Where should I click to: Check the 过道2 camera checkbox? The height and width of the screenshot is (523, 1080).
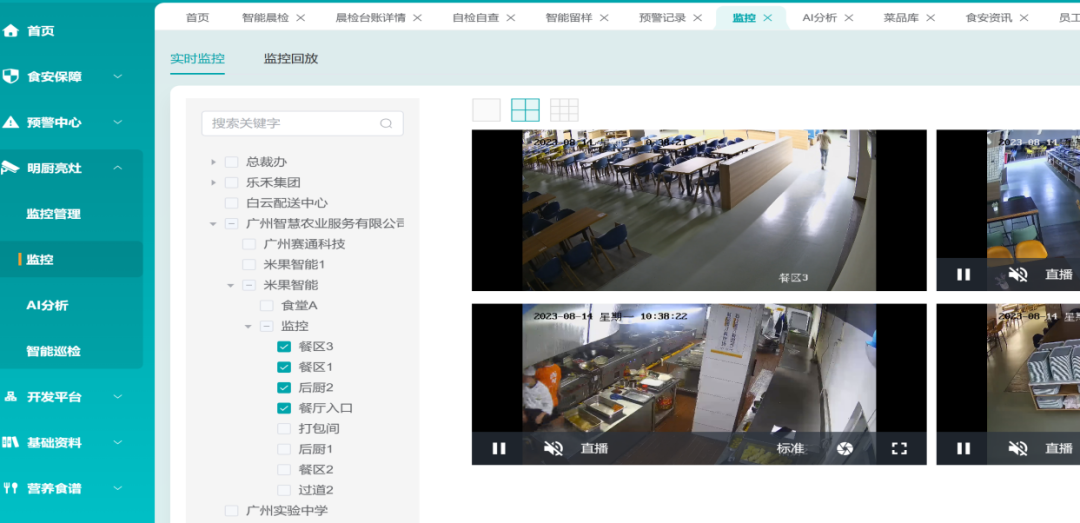click(284, 490)
